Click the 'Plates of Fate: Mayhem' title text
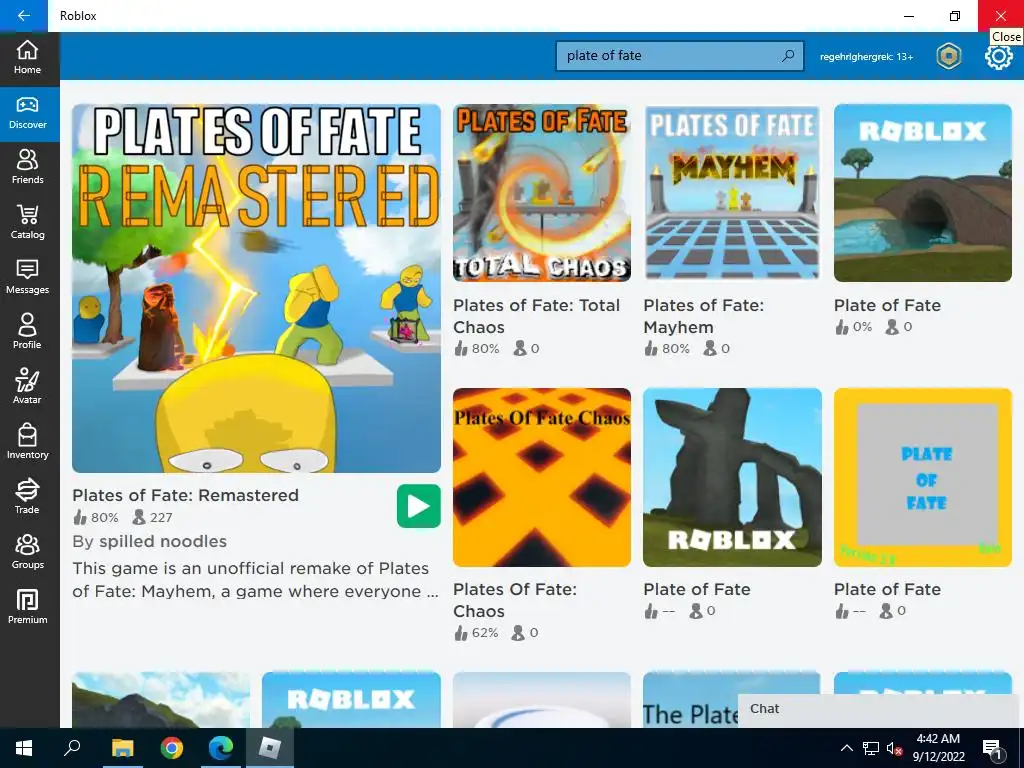The height and width of the screenshot is (768, 1024). pos(703,316)
